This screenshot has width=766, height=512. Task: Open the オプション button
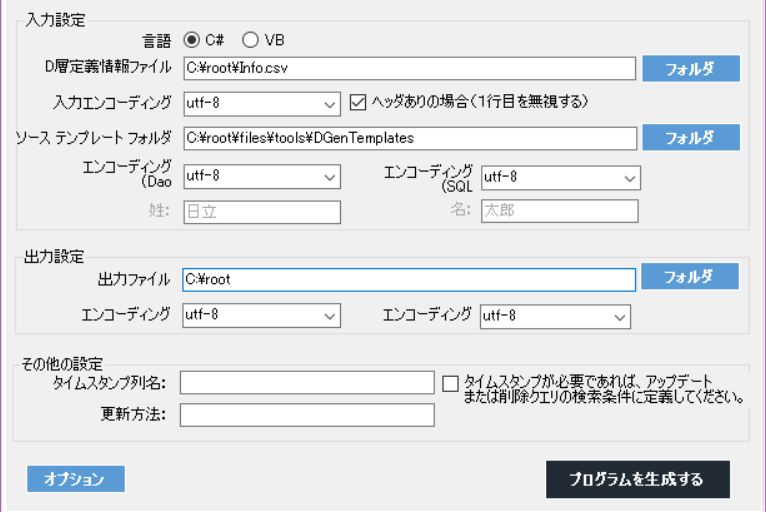(x=76, y=479)
